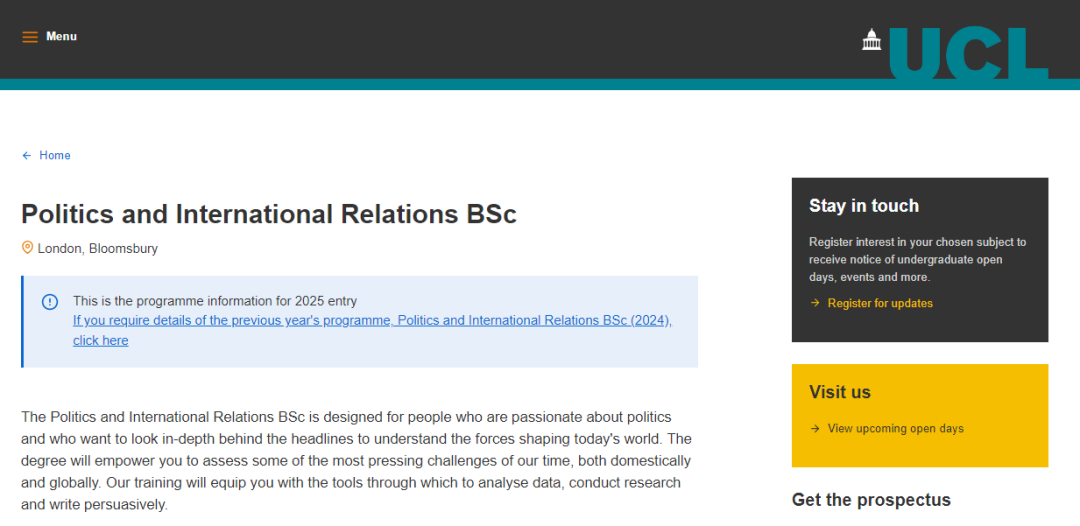
Task: Select the London, Bloomsbury location text
Action: tap(98, 249)
